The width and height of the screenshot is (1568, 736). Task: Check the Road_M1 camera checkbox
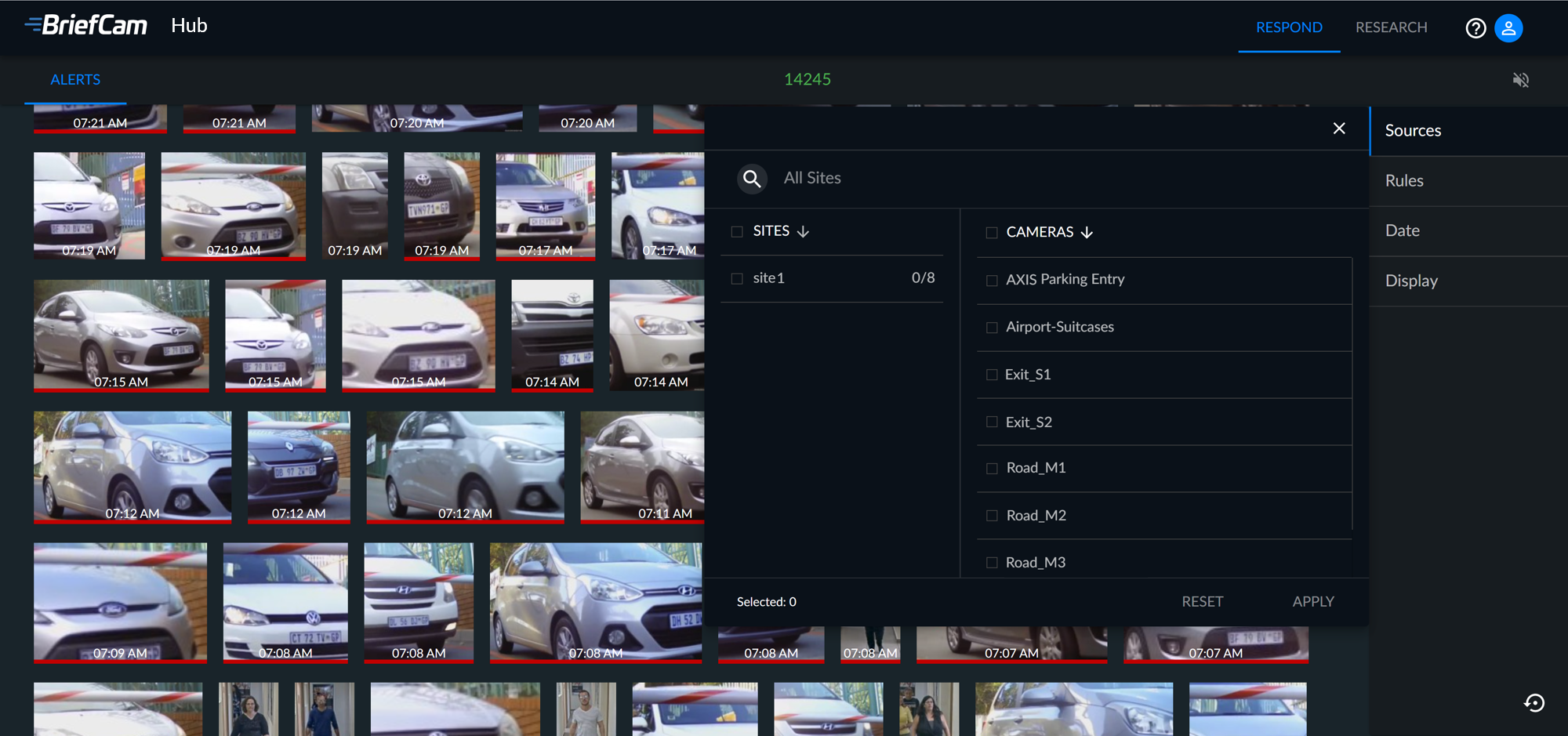992,469
